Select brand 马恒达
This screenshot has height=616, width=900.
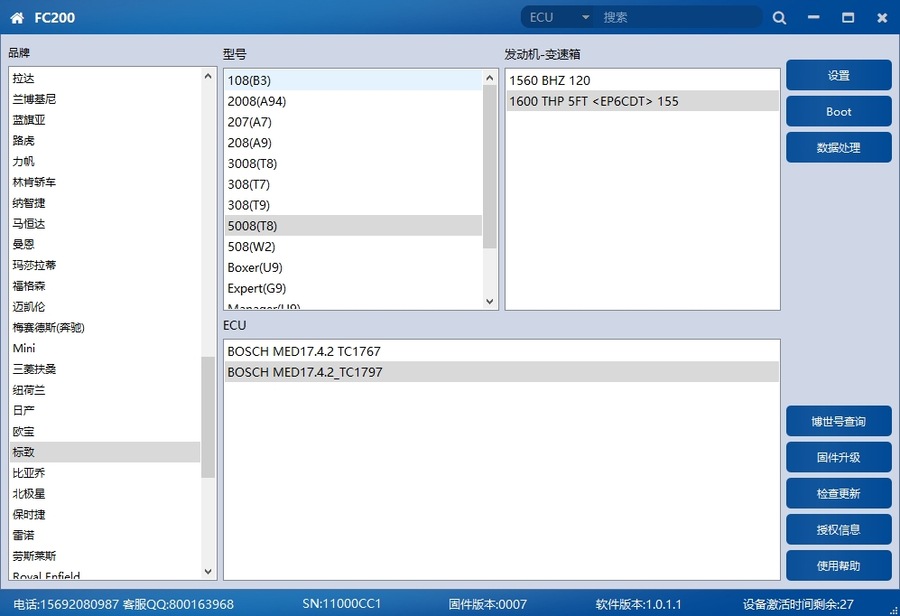coord(105,223)
